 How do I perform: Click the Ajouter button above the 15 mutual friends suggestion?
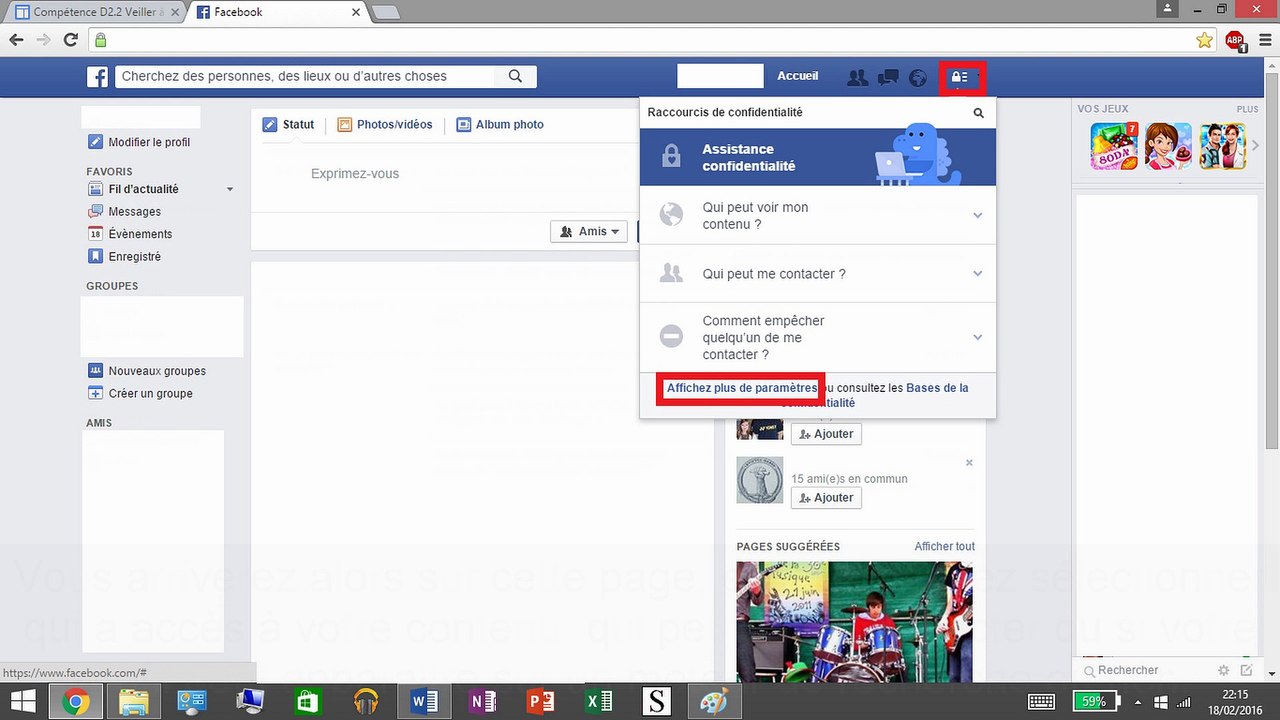pyautogui.click(x=826, y=434)
